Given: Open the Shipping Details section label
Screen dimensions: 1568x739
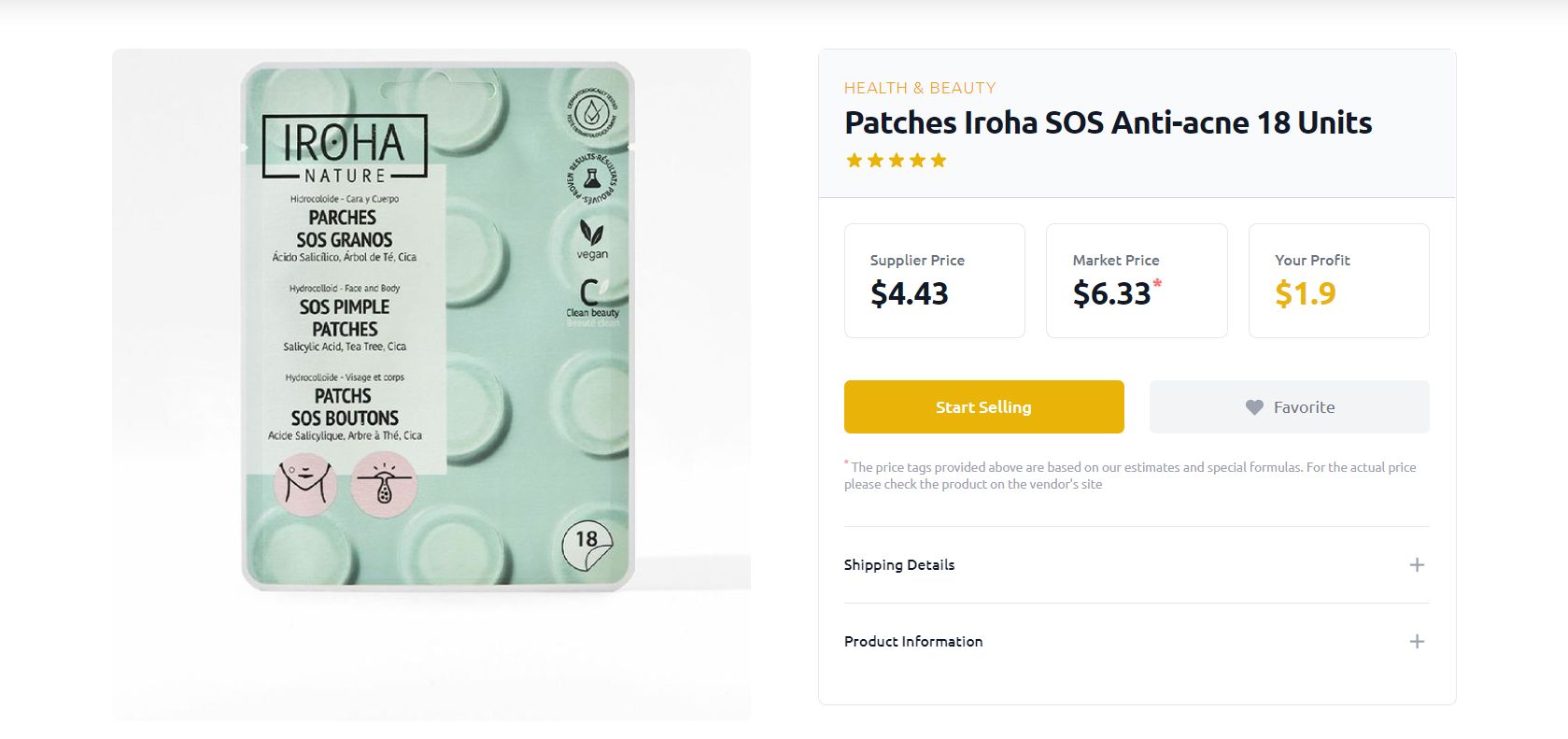Looking at the screenshot, I should coord(898,564).
